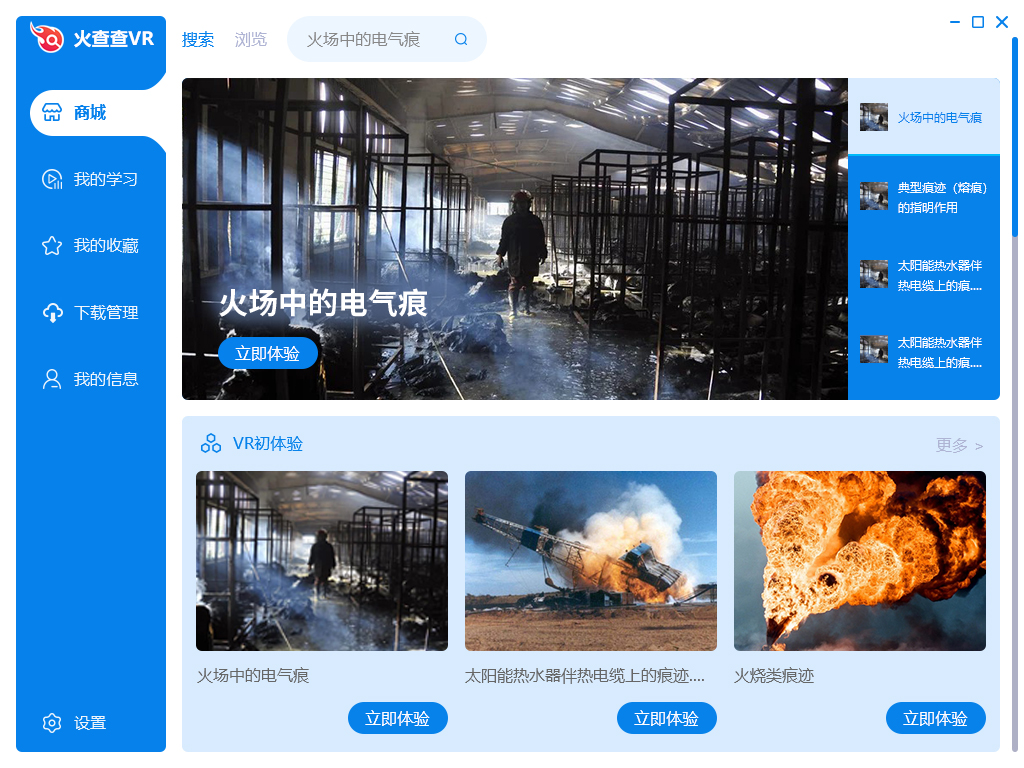Switch to the 搜索 tab
Screen dimensions: 1024x768
coord(198,39)
